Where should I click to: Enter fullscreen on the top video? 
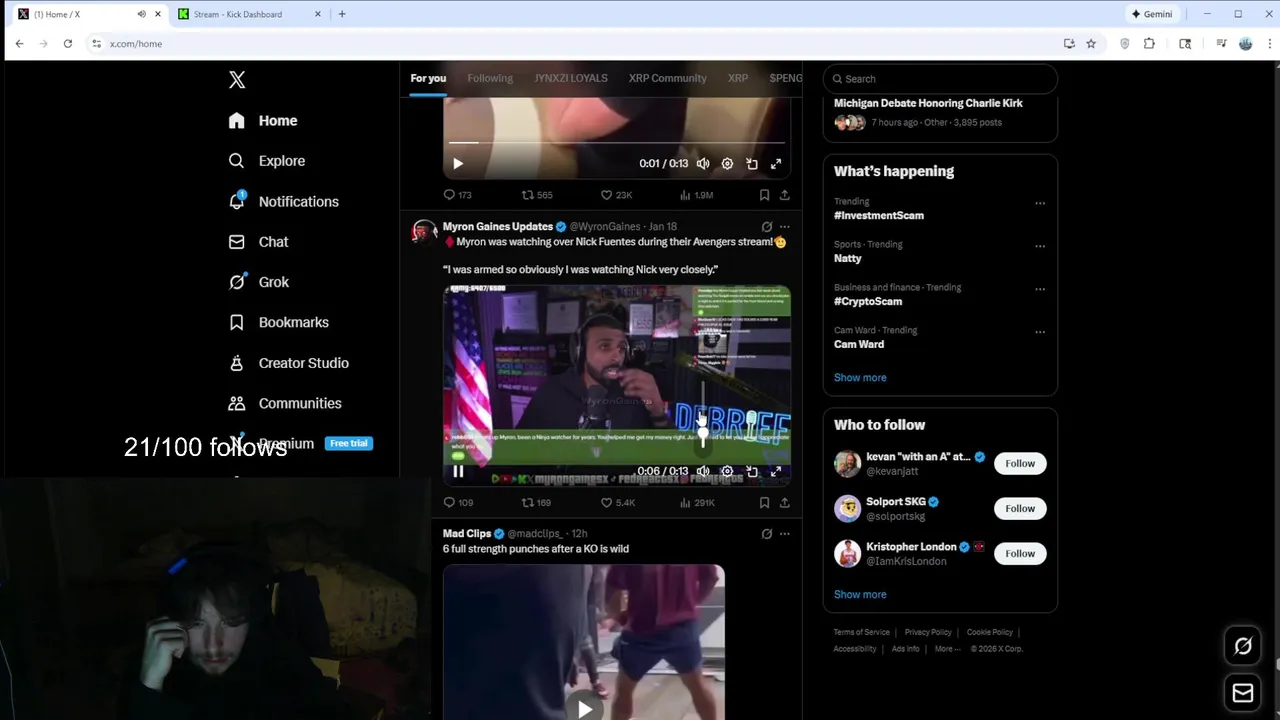coord(776,164)
